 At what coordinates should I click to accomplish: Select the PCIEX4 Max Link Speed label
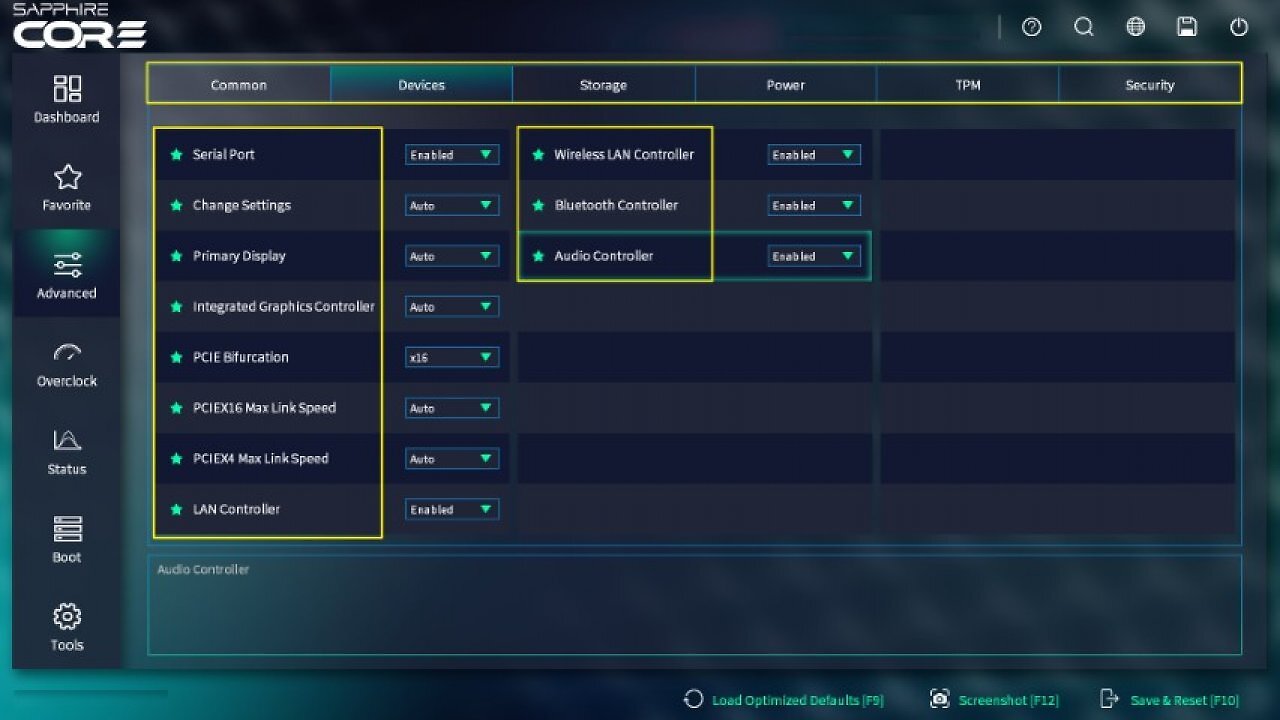click(261, 458)
